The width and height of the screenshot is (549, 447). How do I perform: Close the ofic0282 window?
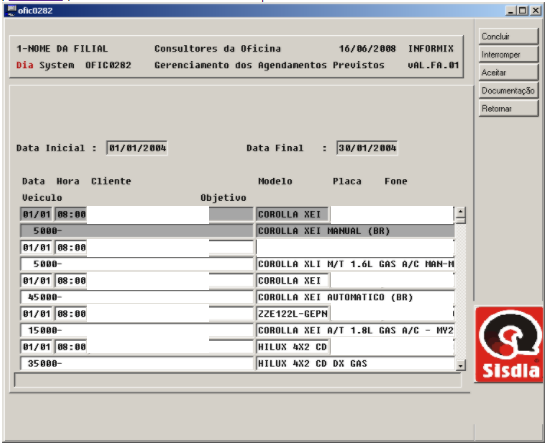point(536,11)
